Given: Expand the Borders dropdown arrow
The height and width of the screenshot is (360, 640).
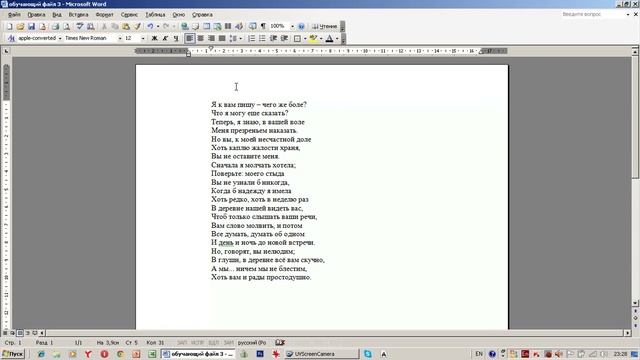Looking at the screenshot, I should [x=305, y=38].
